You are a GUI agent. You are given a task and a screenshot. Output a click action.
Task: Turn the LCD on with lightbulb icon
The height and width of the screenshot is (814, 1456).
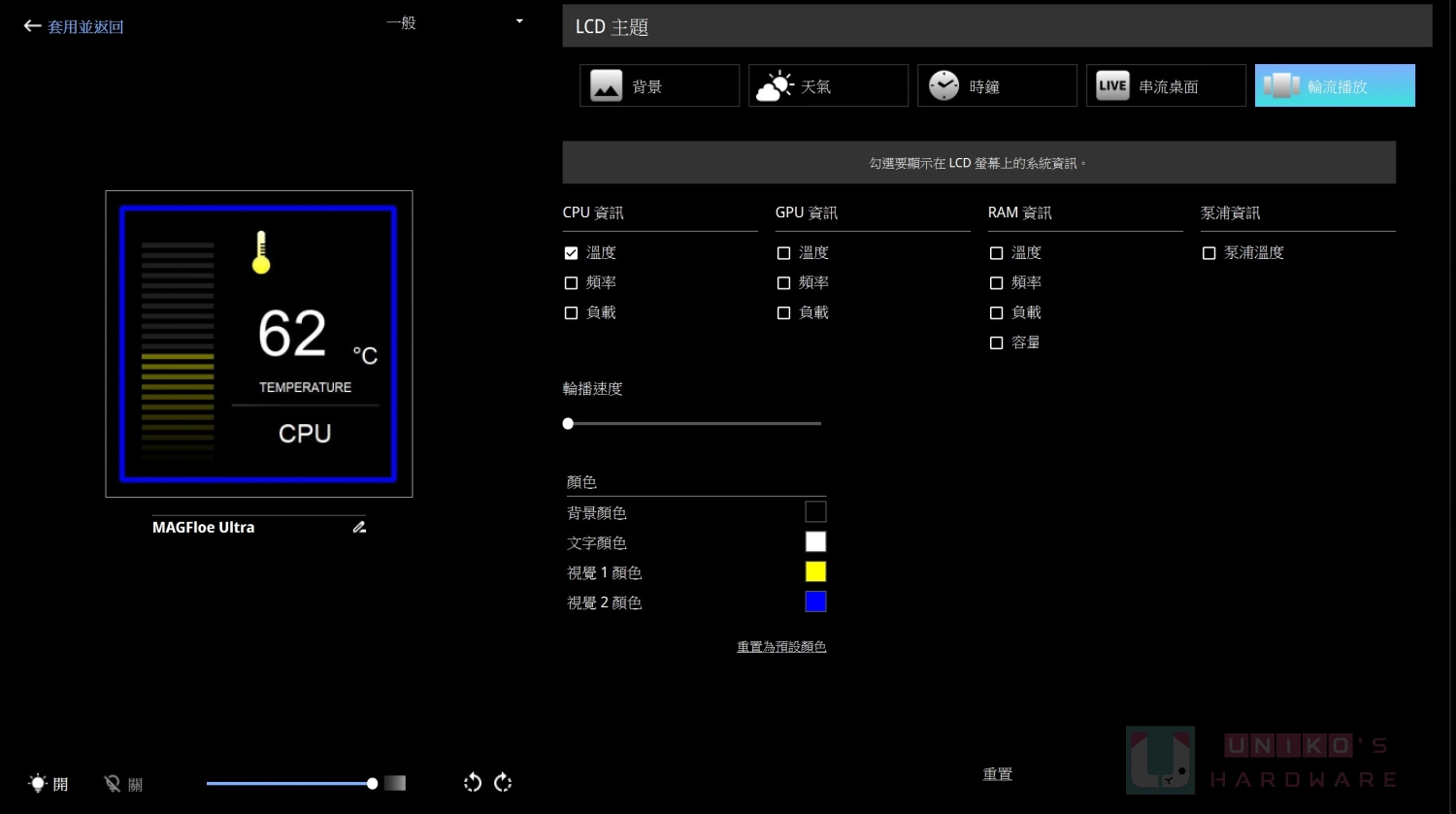tap(38, 783)
